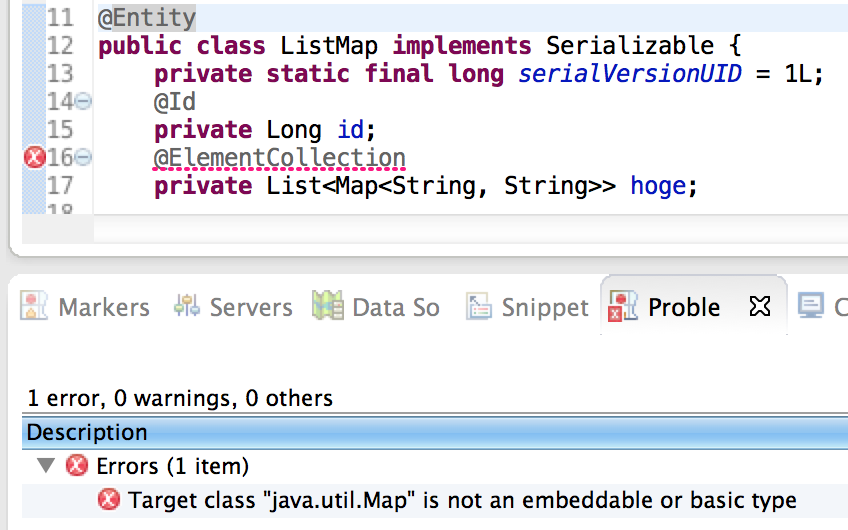This screenshot has width=848, height=530.
Task: Collapse the fold toggle at line 14
Action: pos(83,101)
